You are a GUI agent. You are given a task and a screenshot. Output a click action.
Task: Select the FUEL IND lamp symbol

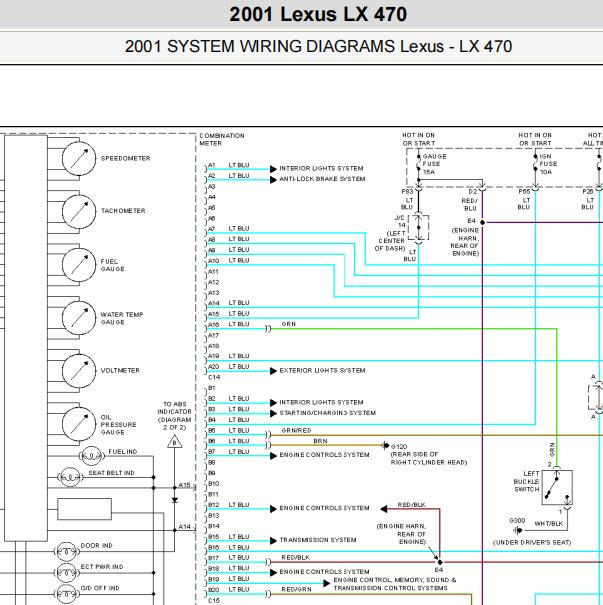point(92,456)
